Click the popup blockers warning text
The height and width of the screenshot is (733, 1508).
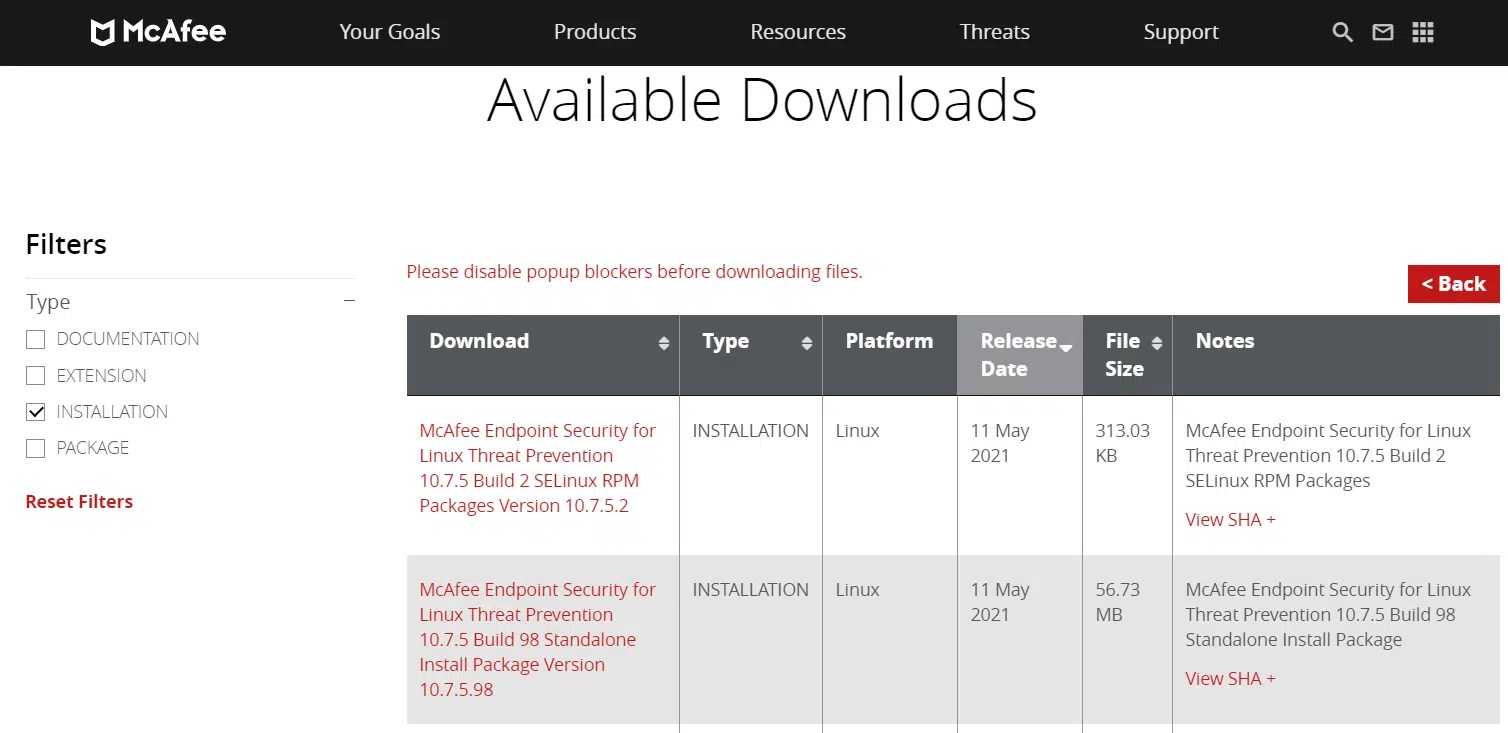[634, 271]
